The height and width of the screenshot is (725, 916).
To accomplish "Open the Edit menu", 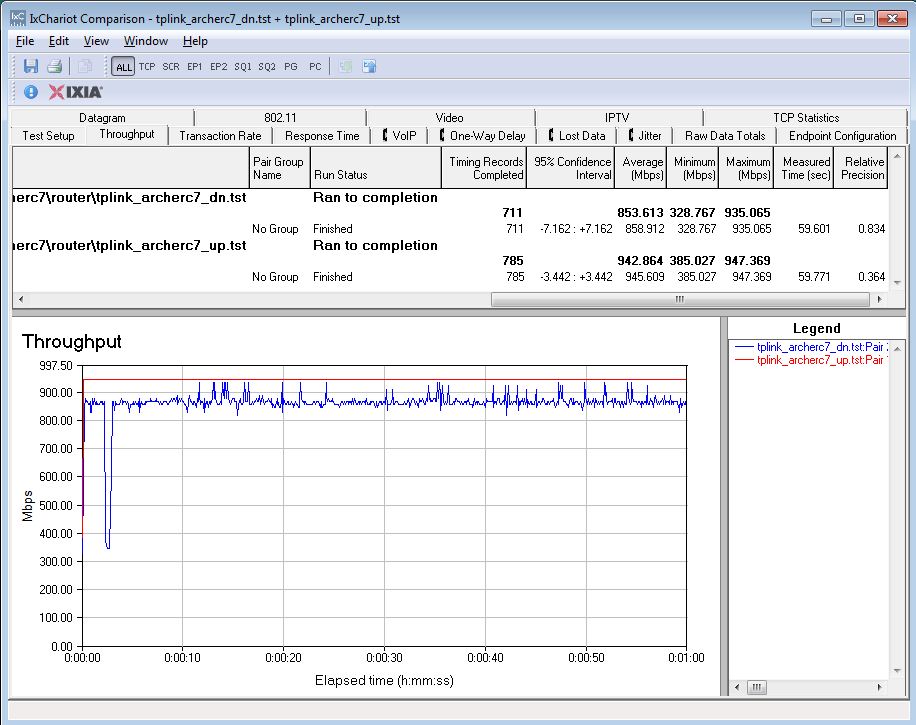I will (58, 41).
